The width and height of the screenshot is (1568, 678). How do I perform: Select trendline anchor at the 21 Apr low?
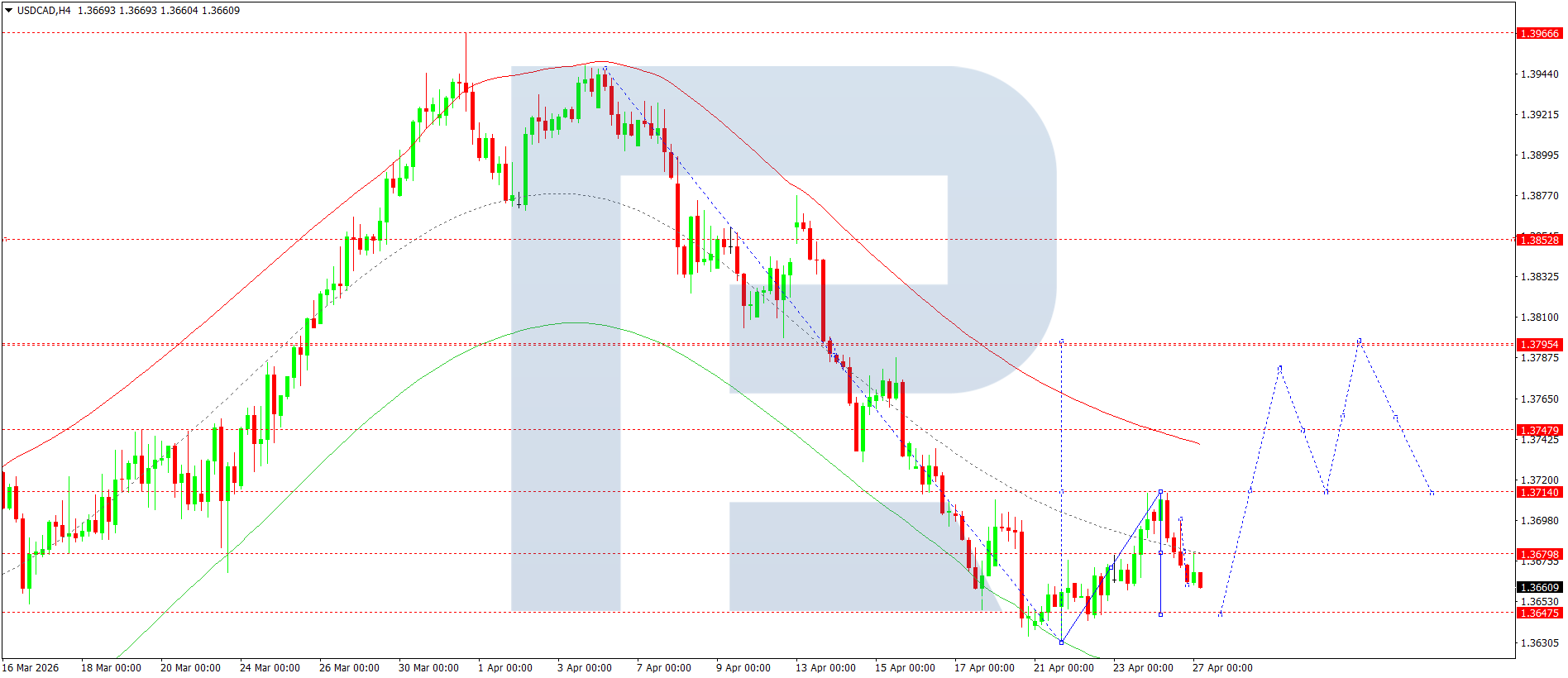coord(1062,642)
